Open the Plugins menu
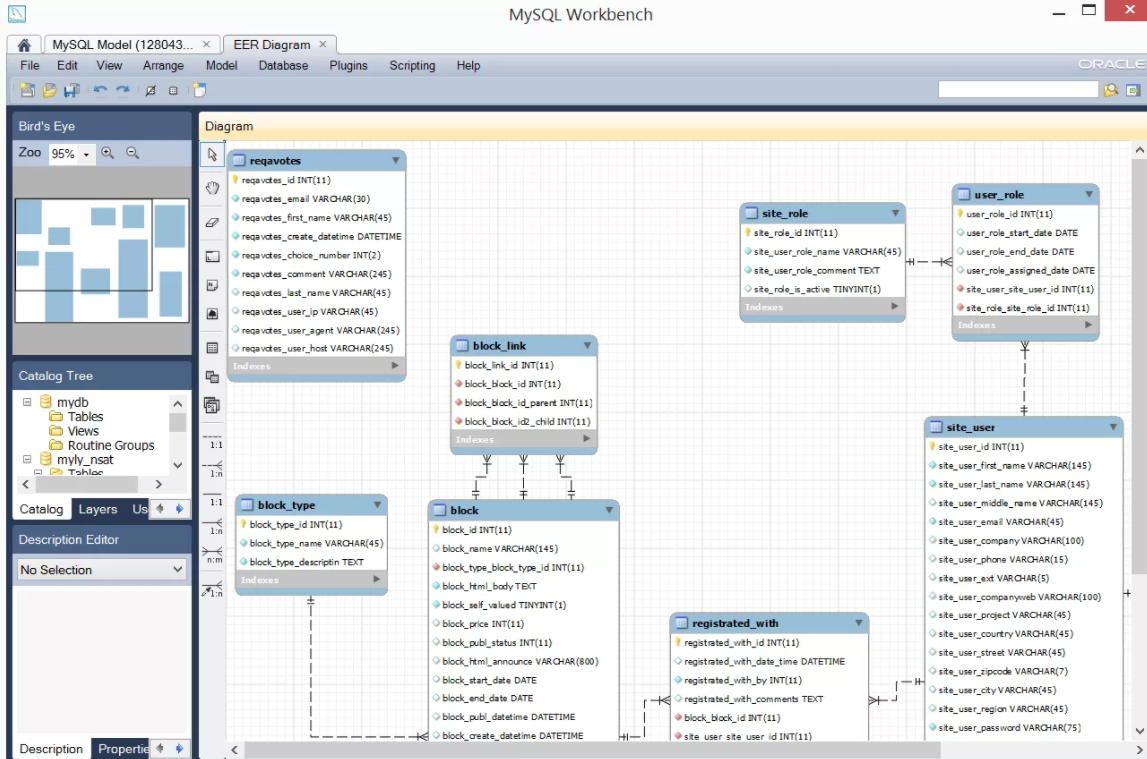This screenshot has width=1147, height=759. click(x=348, y=65)
